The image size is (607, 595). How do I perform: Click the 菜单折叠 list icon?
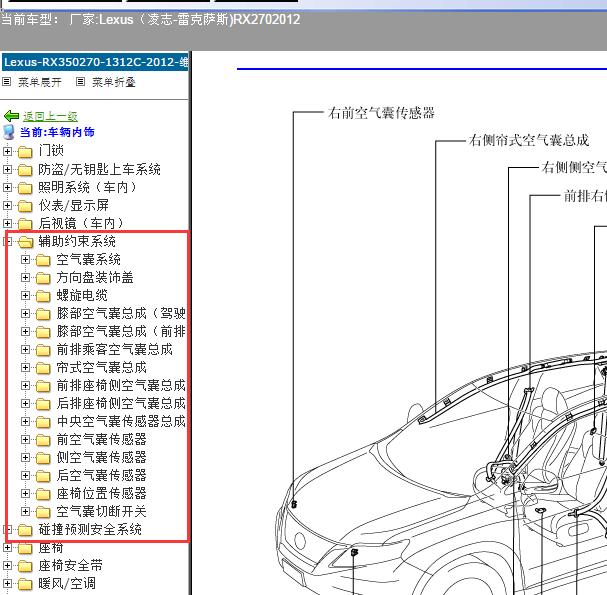point(80,82)
